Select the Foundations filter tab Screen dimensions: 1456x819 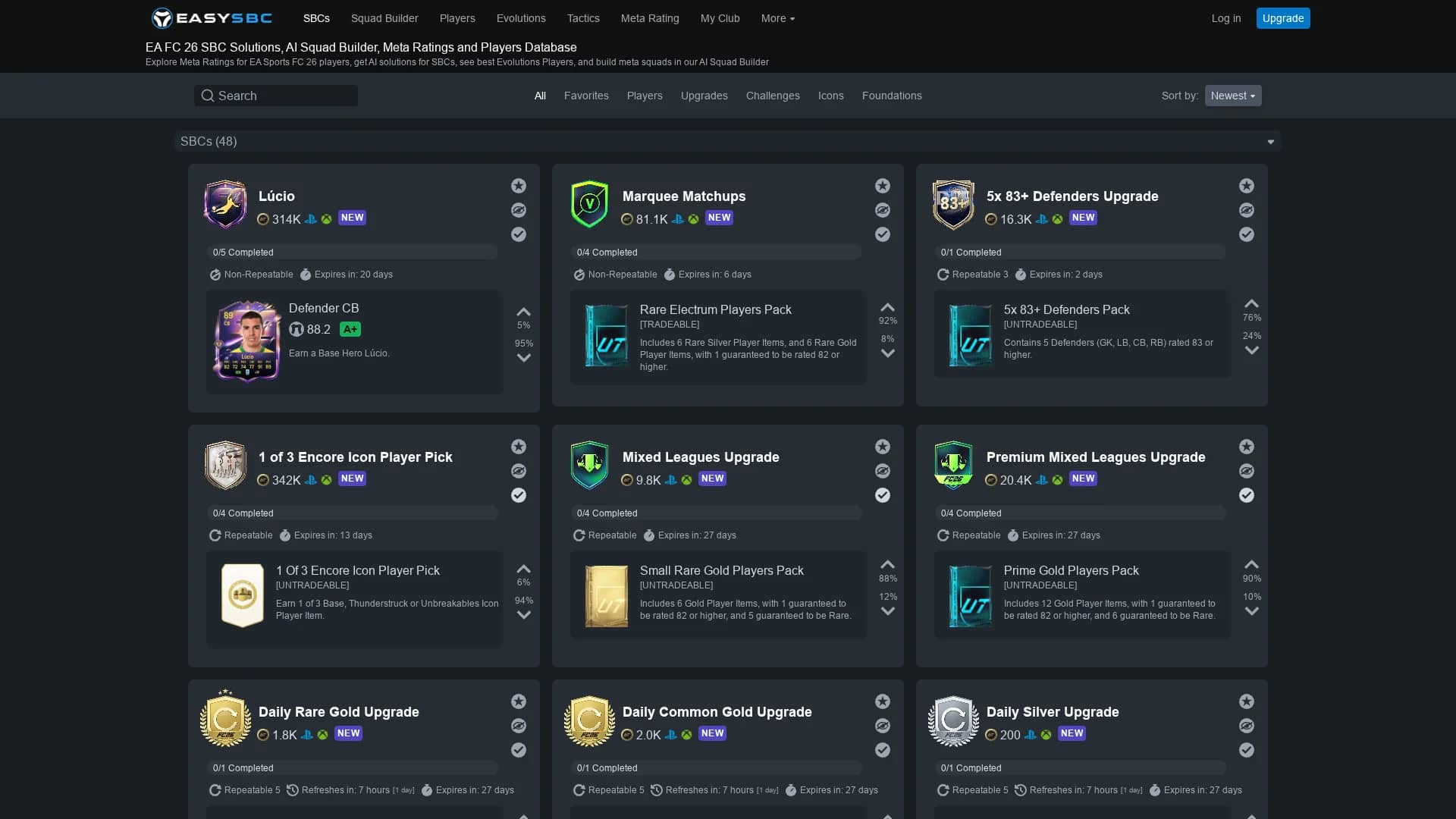click(892, 96)
